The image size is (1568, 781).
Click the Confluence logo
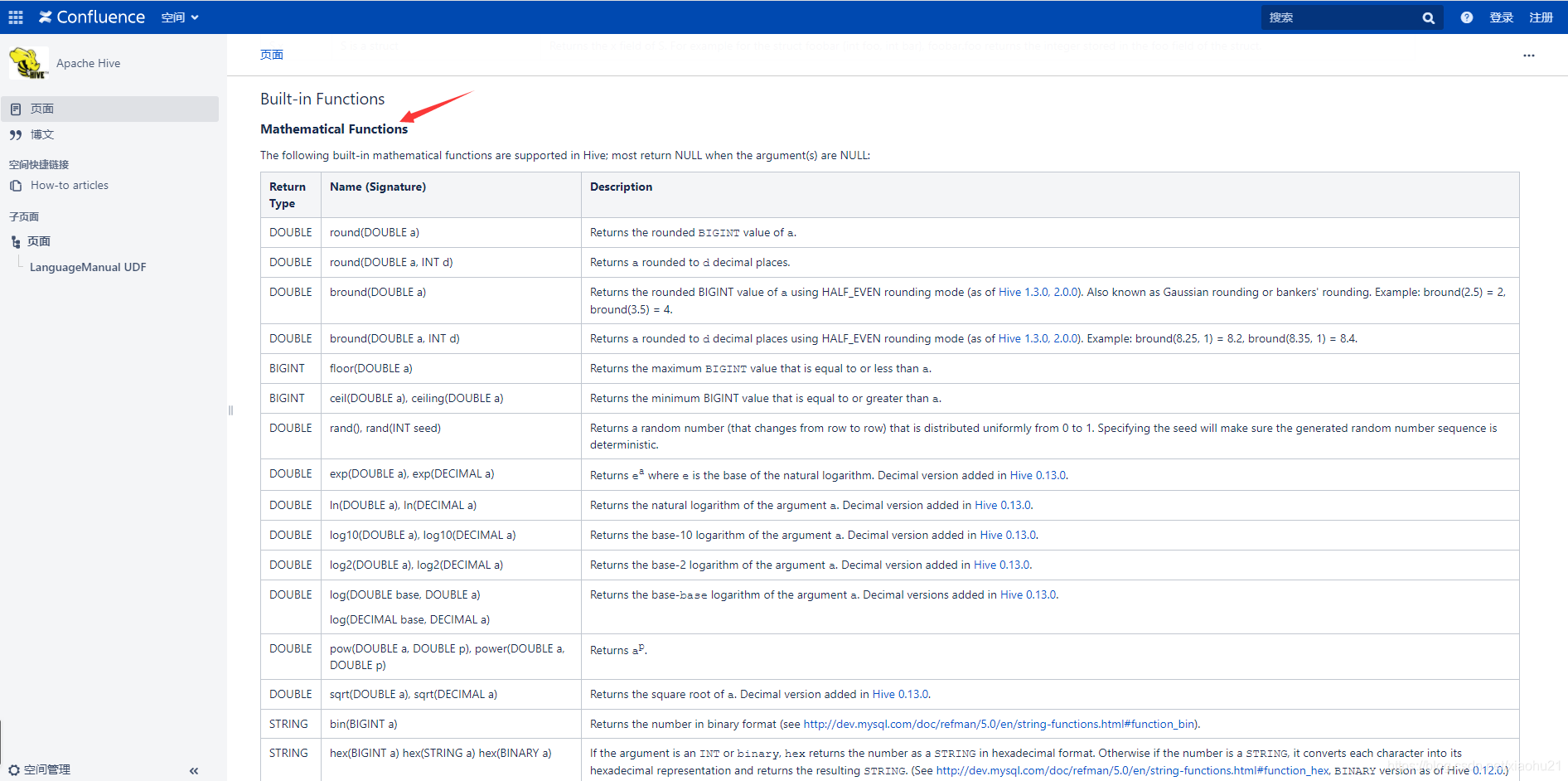pos(92,17)
